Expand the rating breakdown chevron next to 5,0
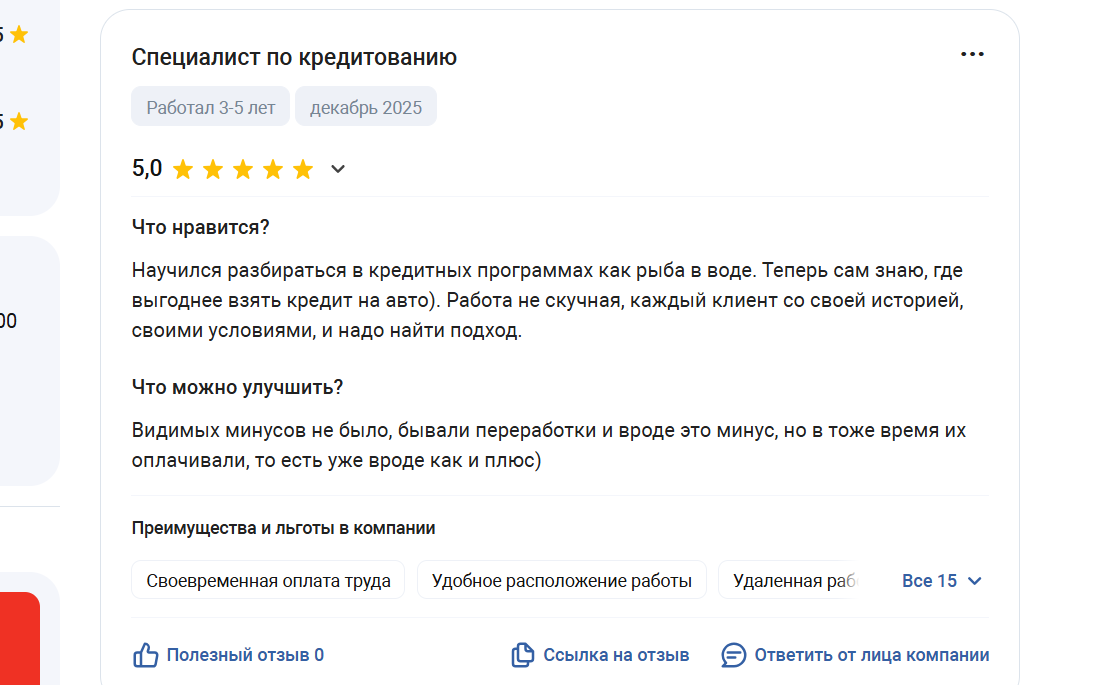 (338, 169)
